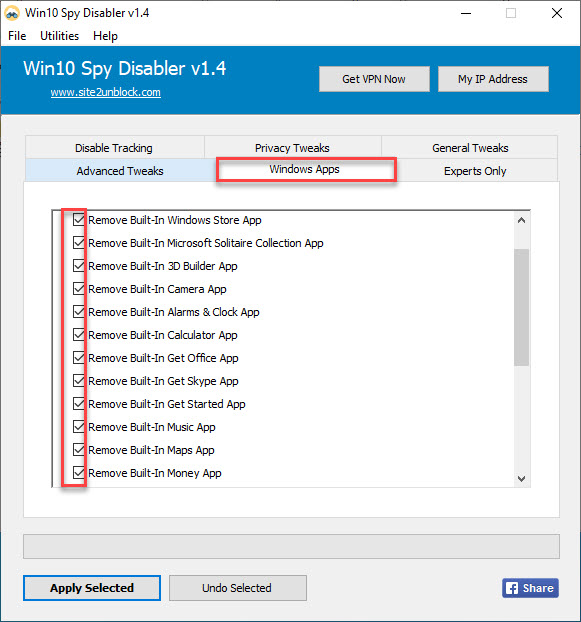Open the Help menu

tap(105, 36)
